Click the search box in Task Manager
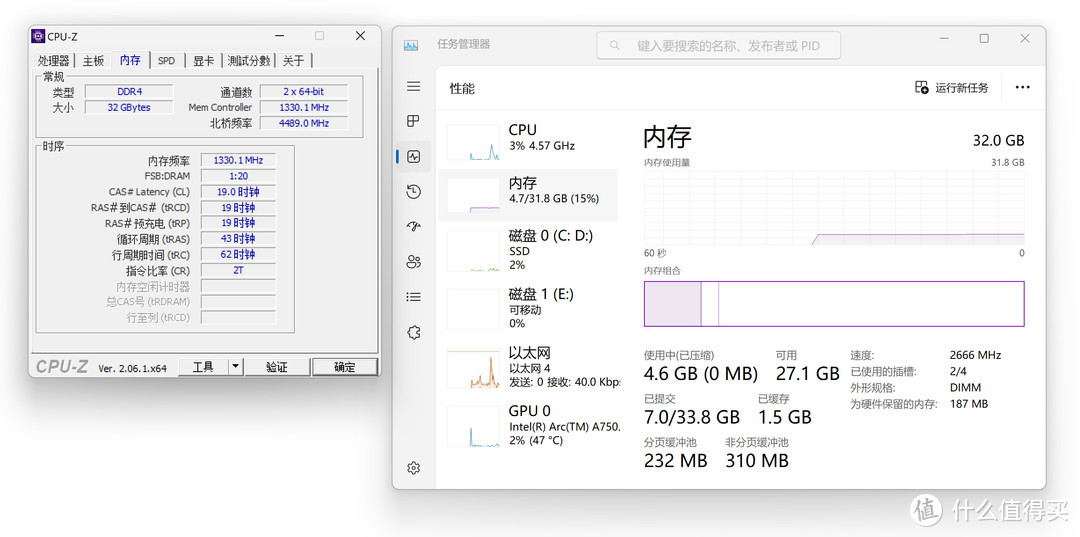Viewport: 1080px width, 537px height. pyautogui.click(x=719, y=46)
